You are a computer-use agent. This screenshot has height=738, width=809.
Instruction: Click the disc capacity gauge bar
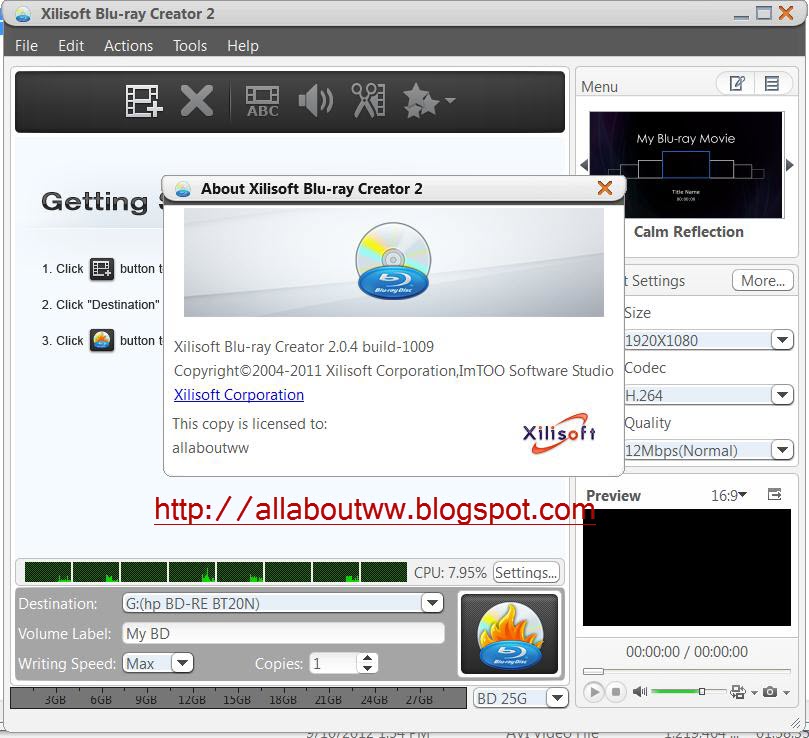(x=238, y=698)
